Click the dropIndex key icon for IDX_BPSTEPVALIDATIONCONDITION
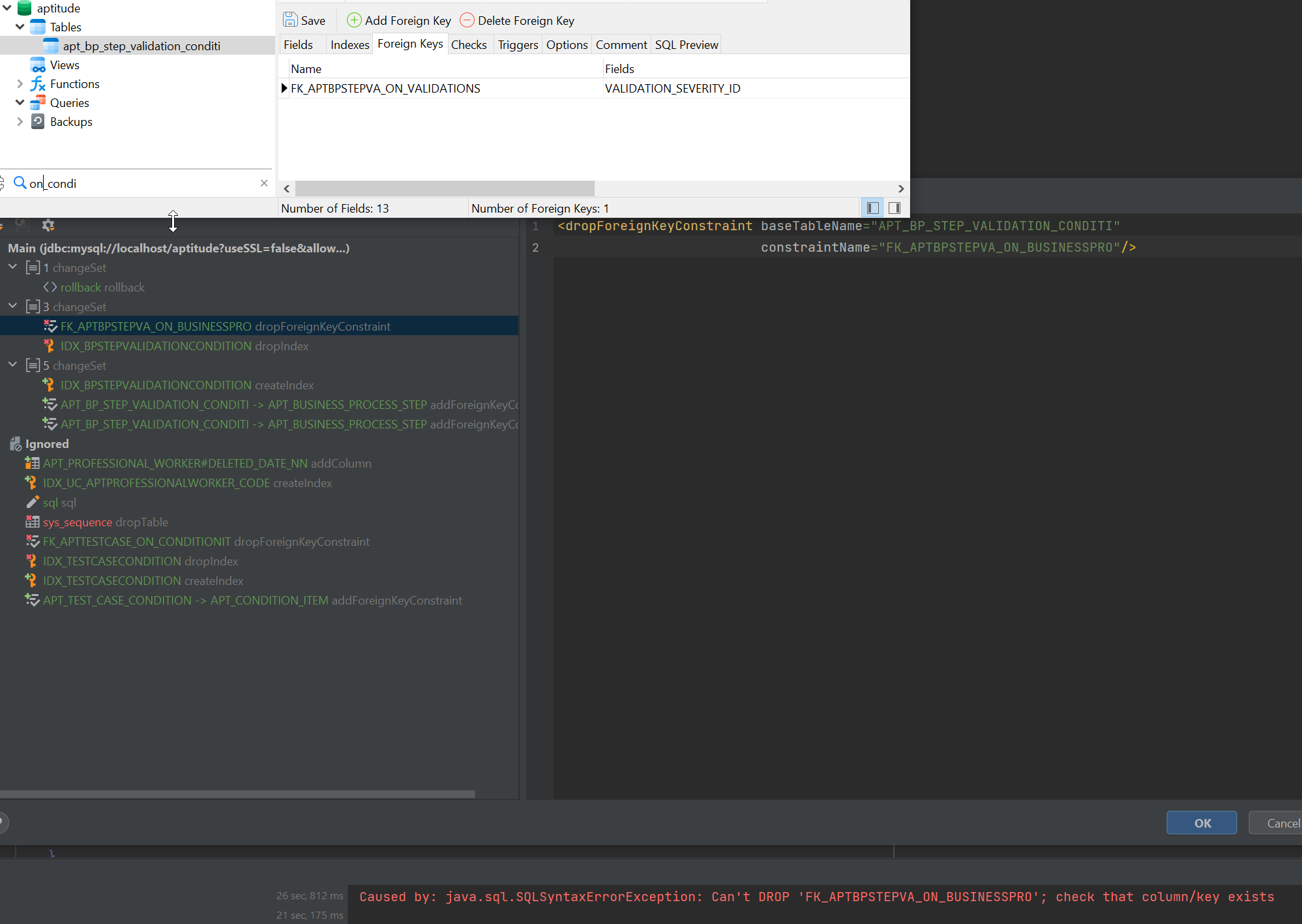 tap(49, 346)
